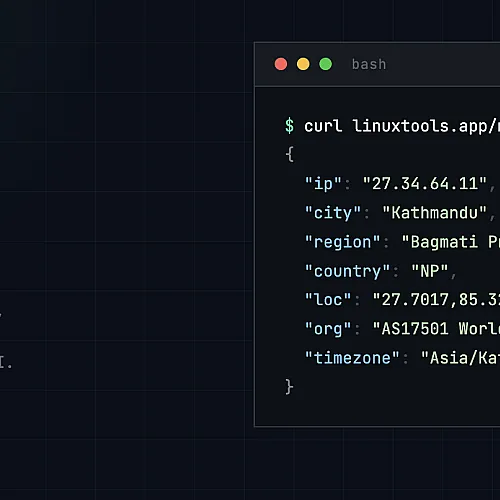Viewport: 500px width, 500px height.
Task: Click the "country" key
Action: coord(347,271)
